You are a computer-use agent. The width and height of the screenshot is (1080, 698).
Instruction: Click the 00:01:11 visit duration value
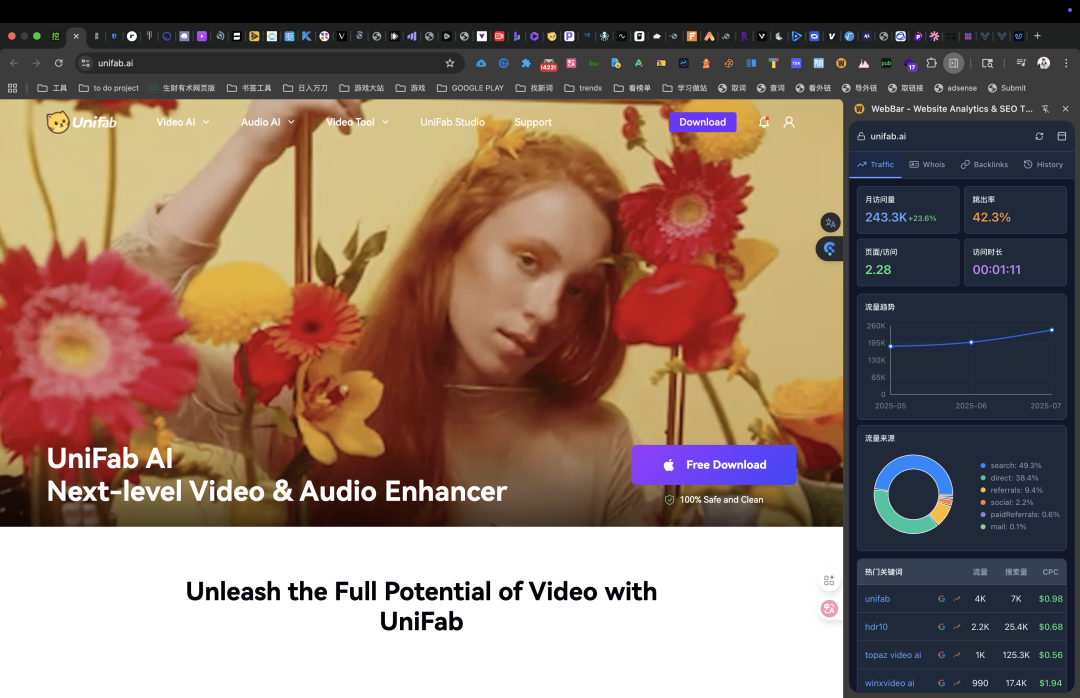(x=997, y=270)
